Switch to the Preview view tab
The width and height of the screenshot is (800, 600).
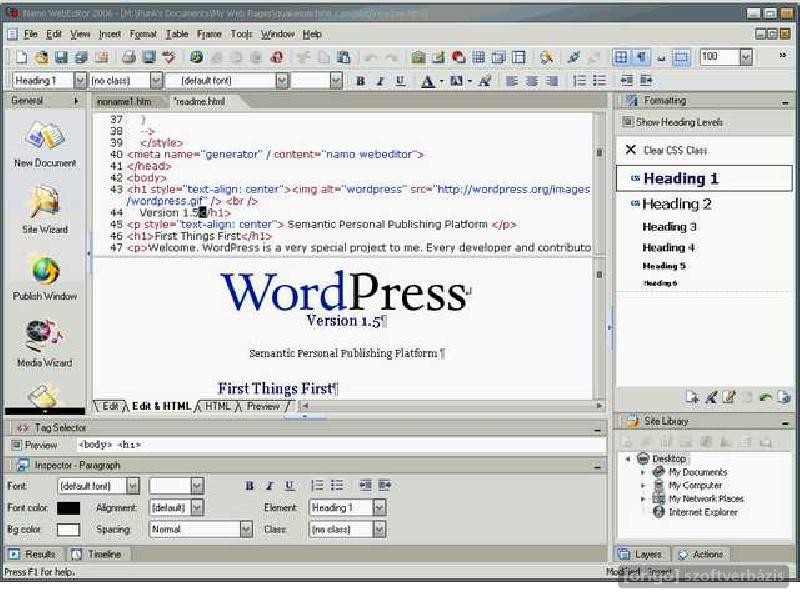[263, 407]
